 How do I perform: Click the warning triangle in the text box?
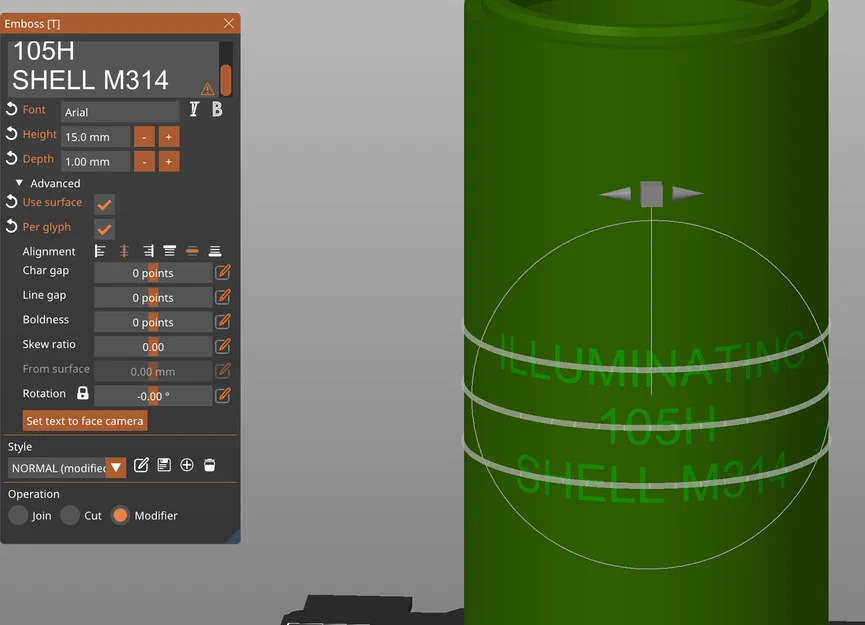[207, 88]
